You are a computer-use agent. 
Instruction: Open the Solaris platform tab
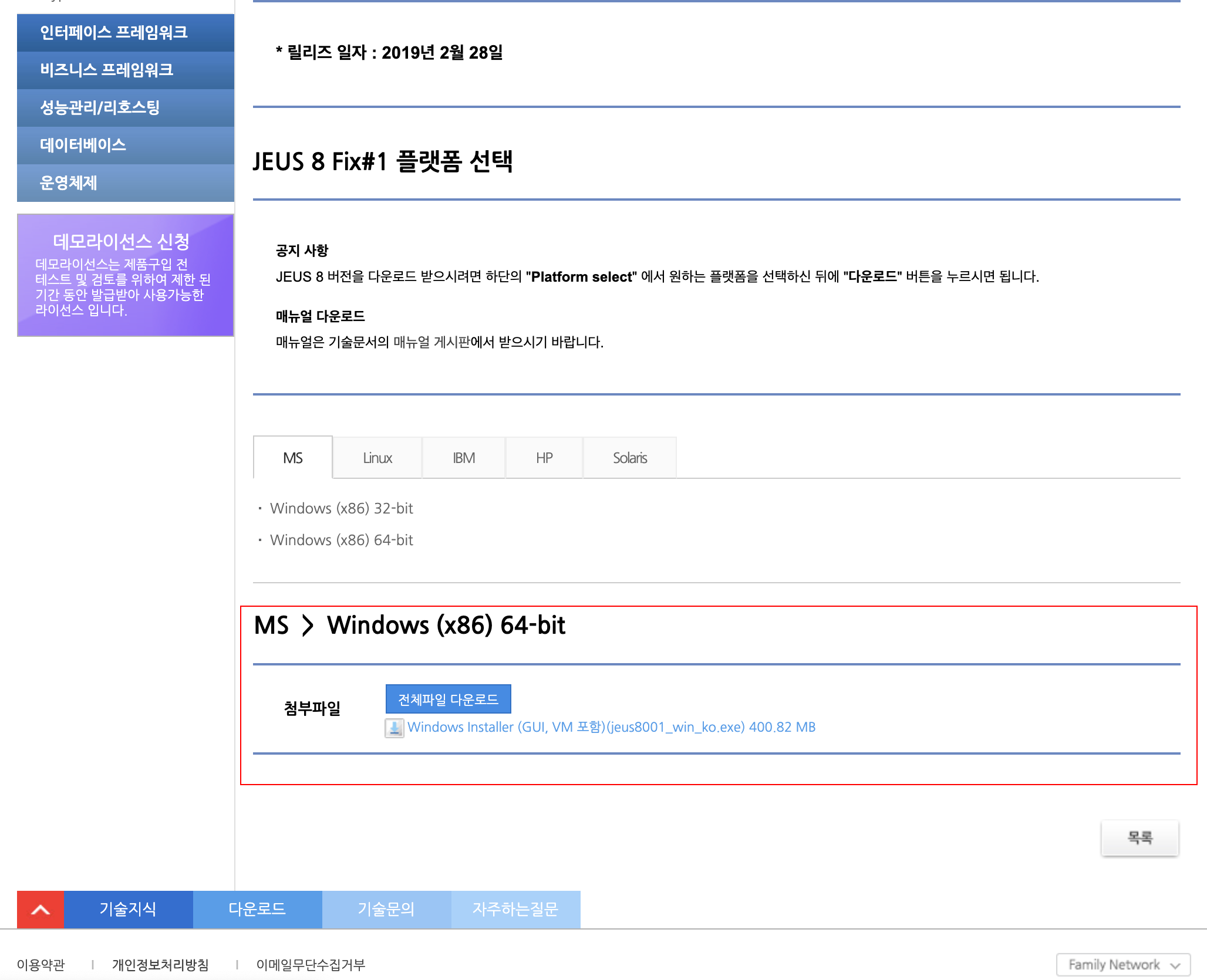(629, 458)
